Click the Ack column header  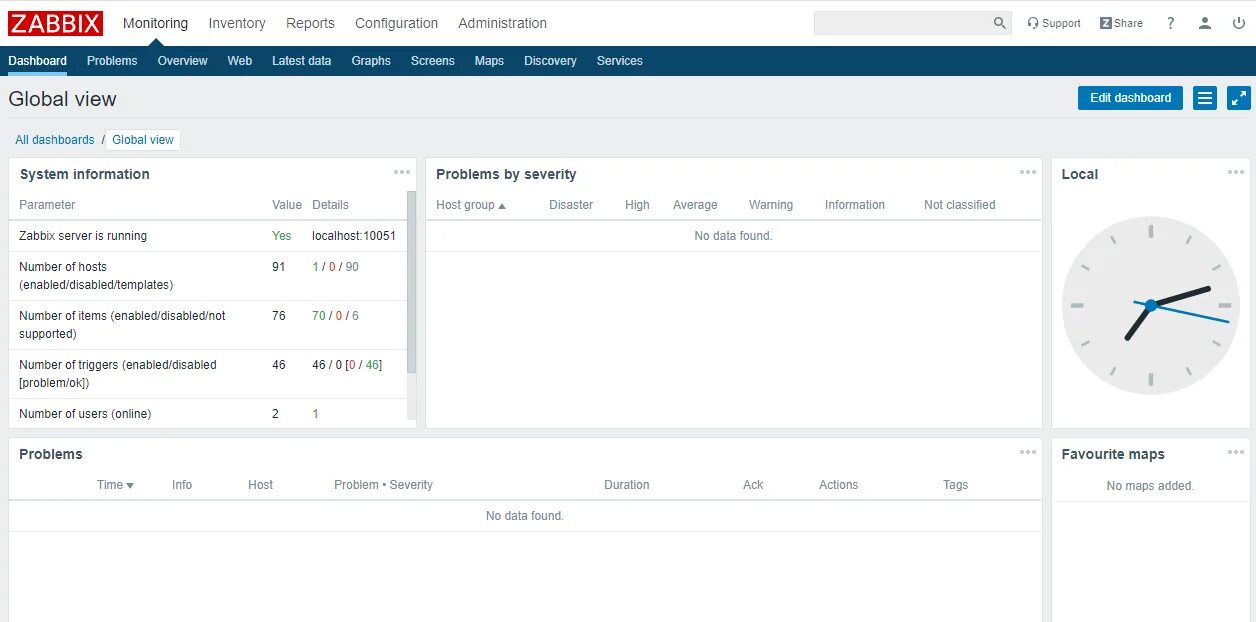click(x=753, y=485)
